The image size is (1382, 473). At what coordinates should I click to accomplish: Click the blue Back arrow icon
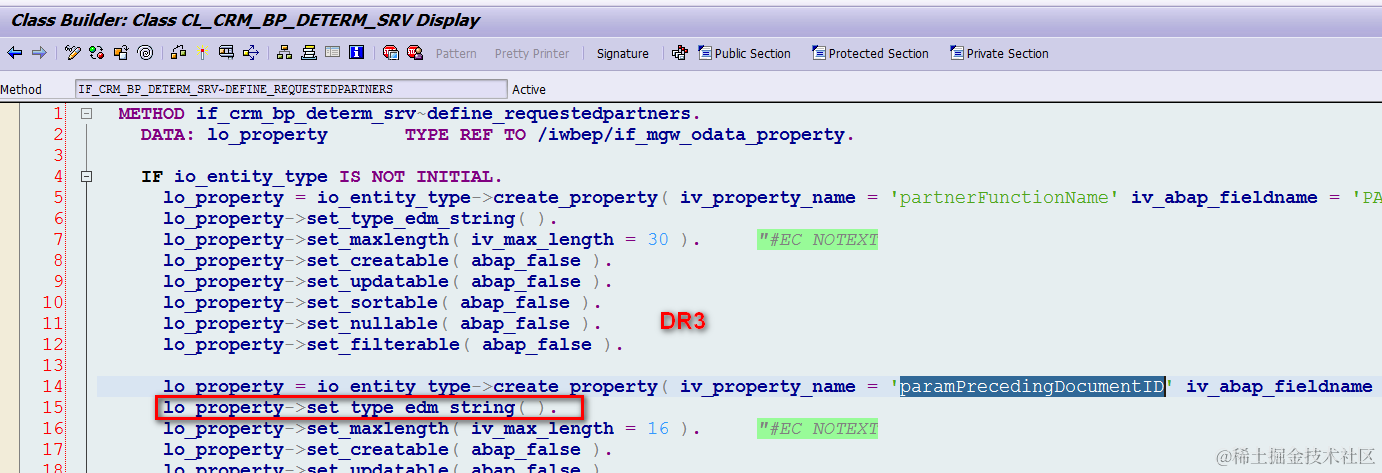[x=14, y=53]
